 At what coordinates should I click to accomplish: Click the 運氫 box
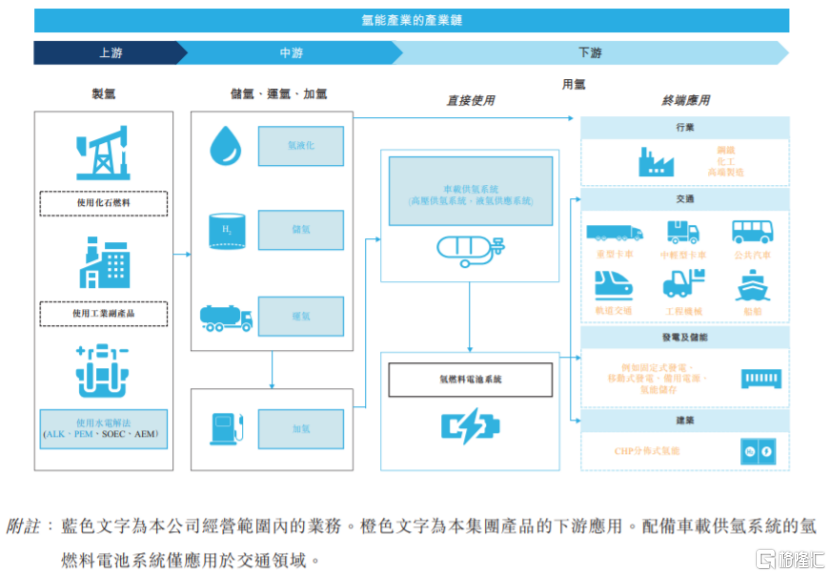[x=301, y=316]
